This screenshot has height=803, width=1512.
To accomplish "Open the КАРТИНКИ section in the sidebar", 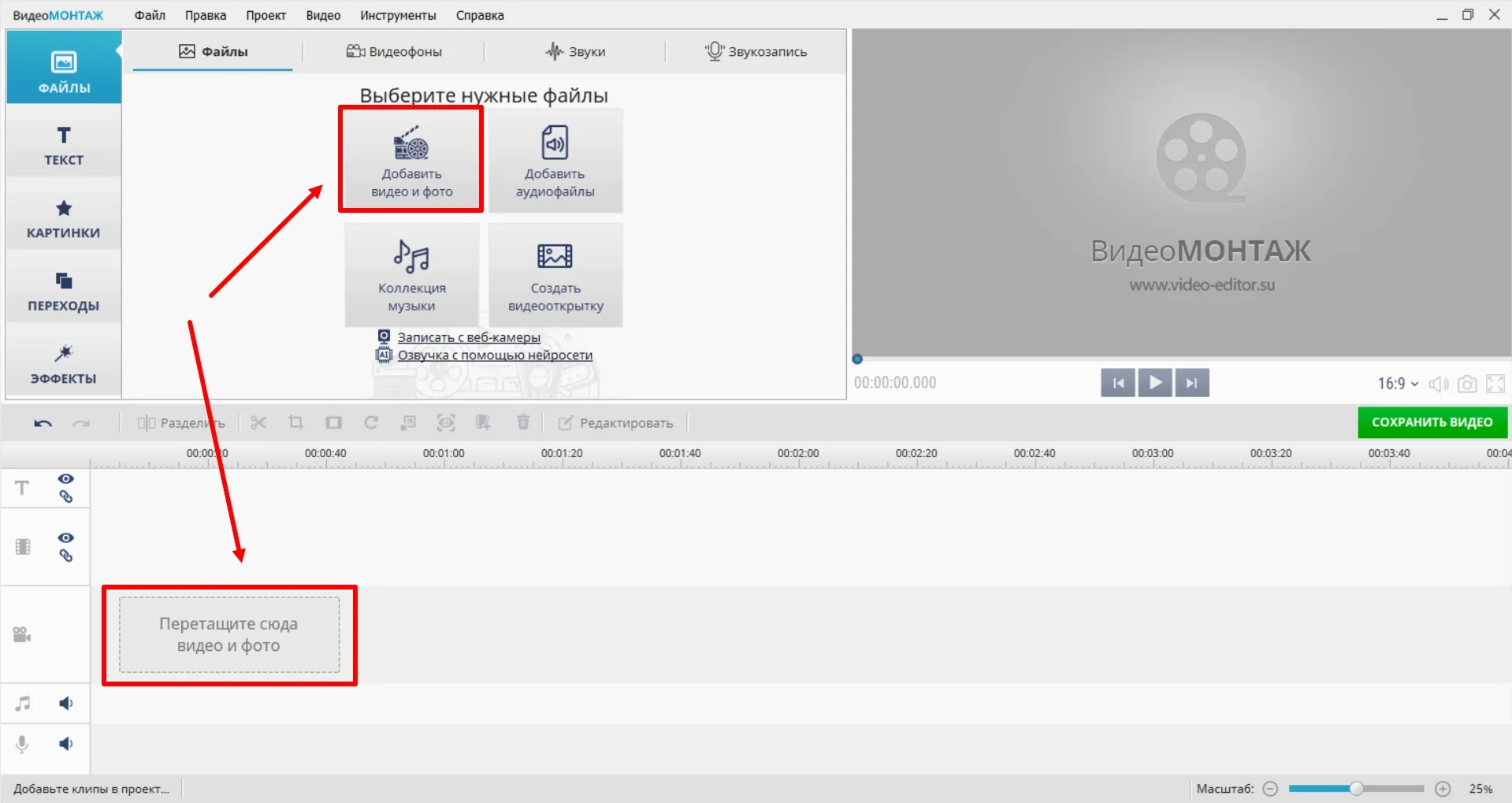I will point(64,218).
